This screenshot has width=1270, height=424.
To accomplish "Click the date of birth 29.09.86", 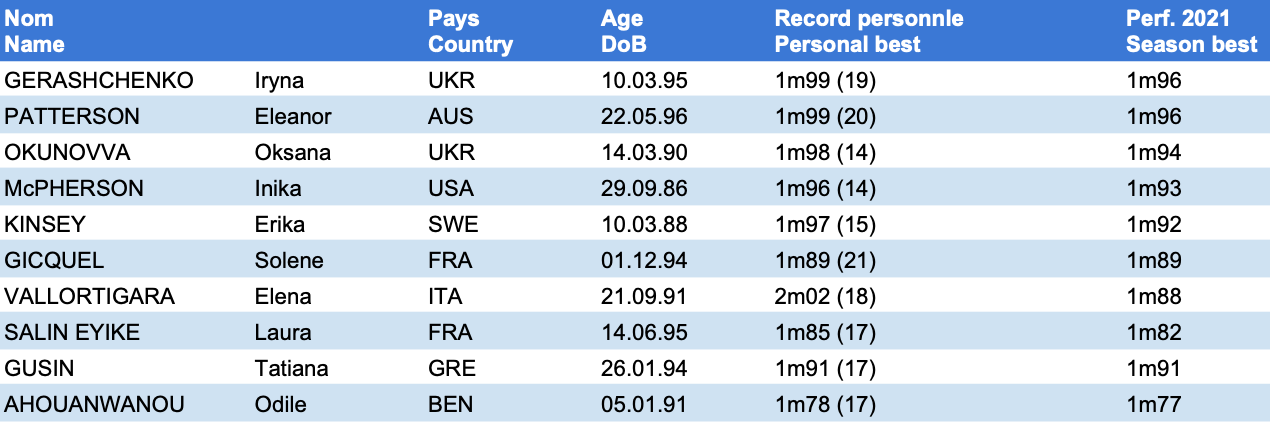I will pos(644,189).
